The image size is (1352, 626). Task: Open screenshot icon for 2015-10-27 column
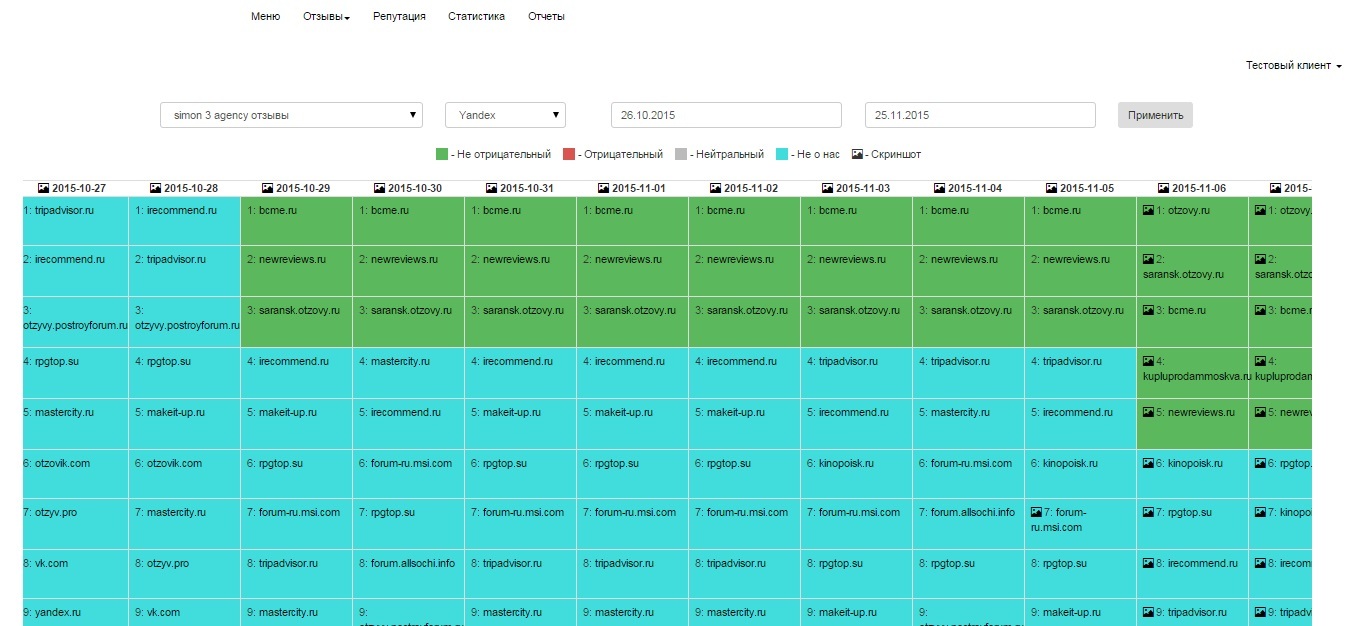pos(43,188)
